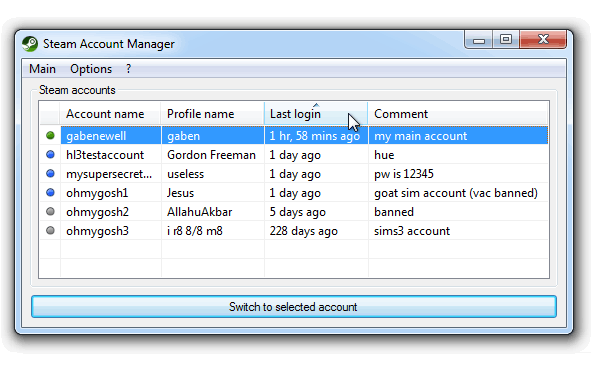Open the question mark help menu
Screen dimensions: 592x371
pyautogui.click(x=128, y=69)
